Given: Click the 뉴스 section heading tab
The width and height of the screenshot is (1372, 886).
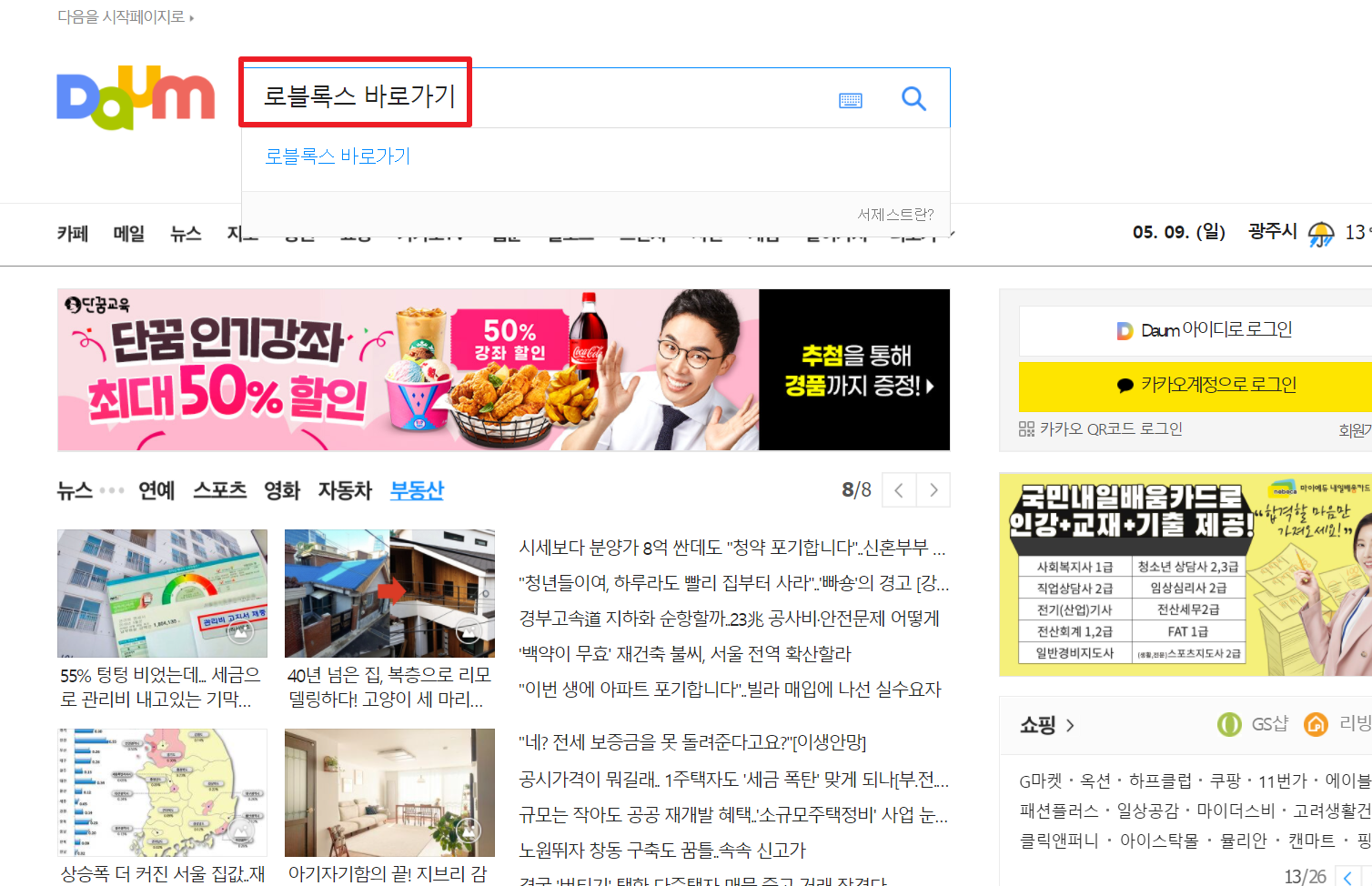Looking at the screenshot, I should (75, 490).
